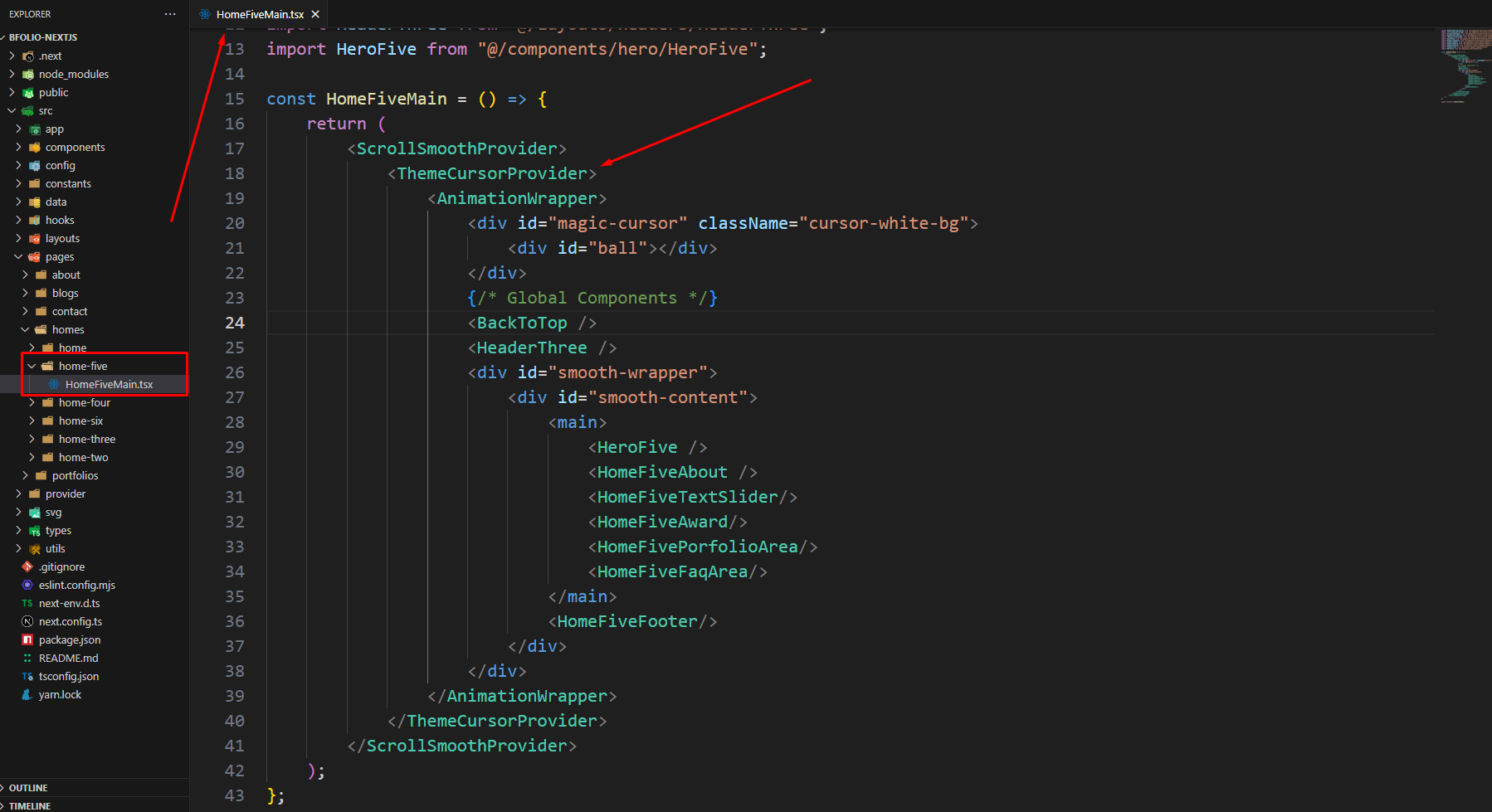This screenshot has height=812, width=1492.
Task: Open eslint.config.mjs in the explorer
Action: (x=76, y=585)
